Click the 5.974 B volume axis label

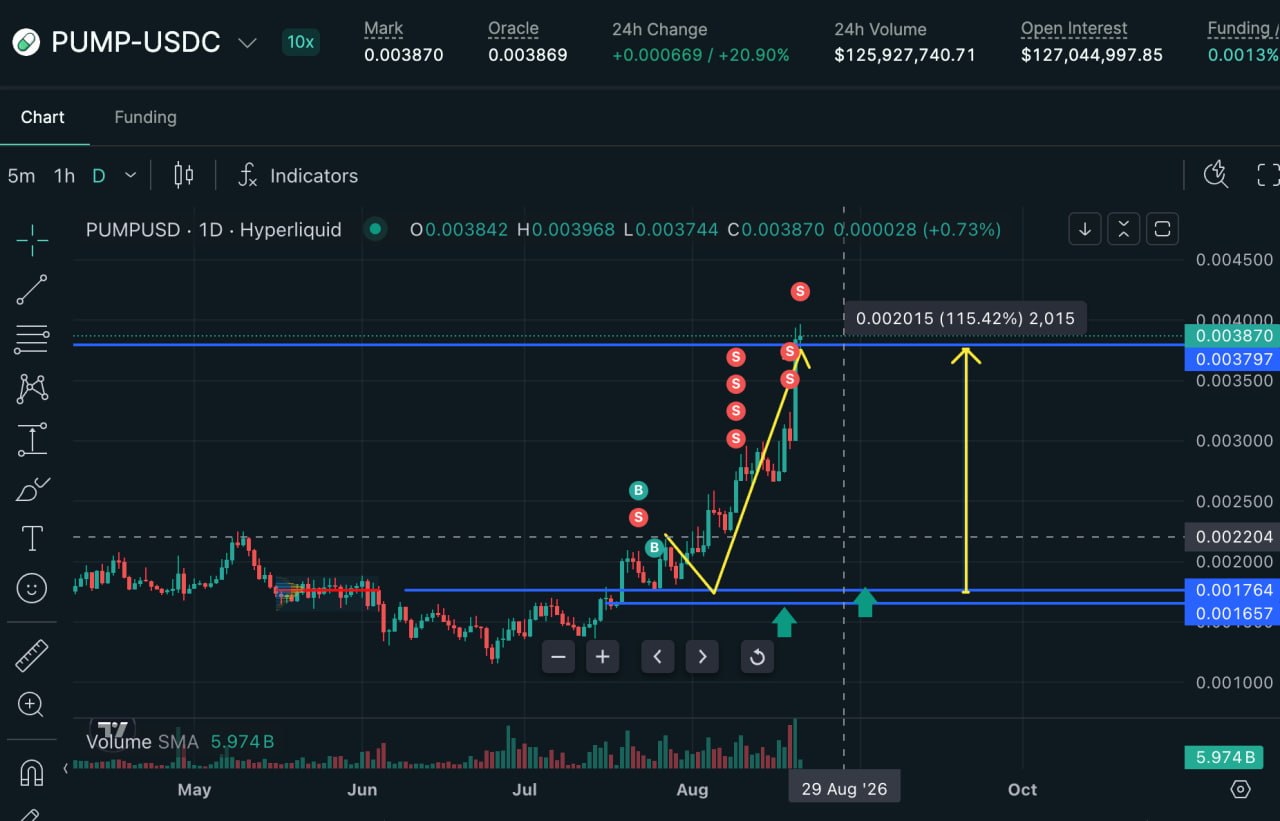[1224, 757]
